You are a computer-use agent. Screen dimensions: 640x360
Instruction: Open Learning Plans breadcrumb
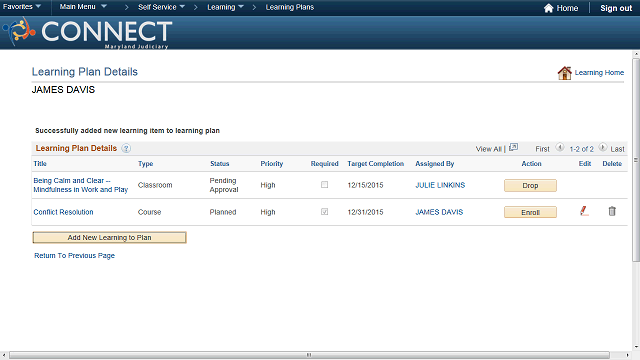pyautogui.click(x=290, y=7)
